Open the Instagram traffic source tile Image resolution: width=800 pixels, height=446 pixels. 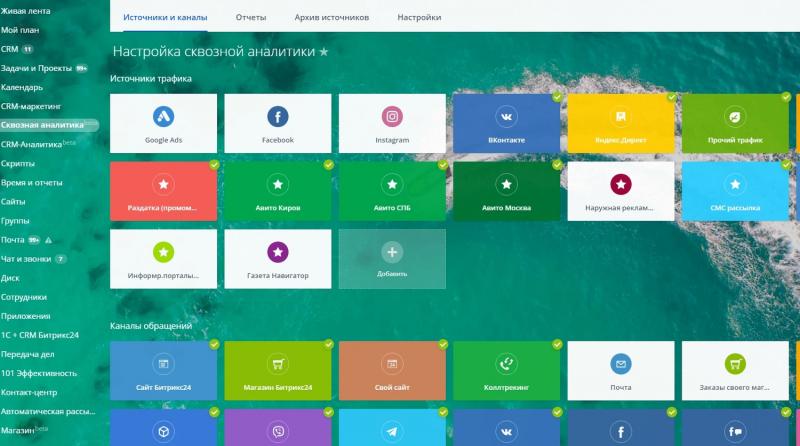[392, 123]
